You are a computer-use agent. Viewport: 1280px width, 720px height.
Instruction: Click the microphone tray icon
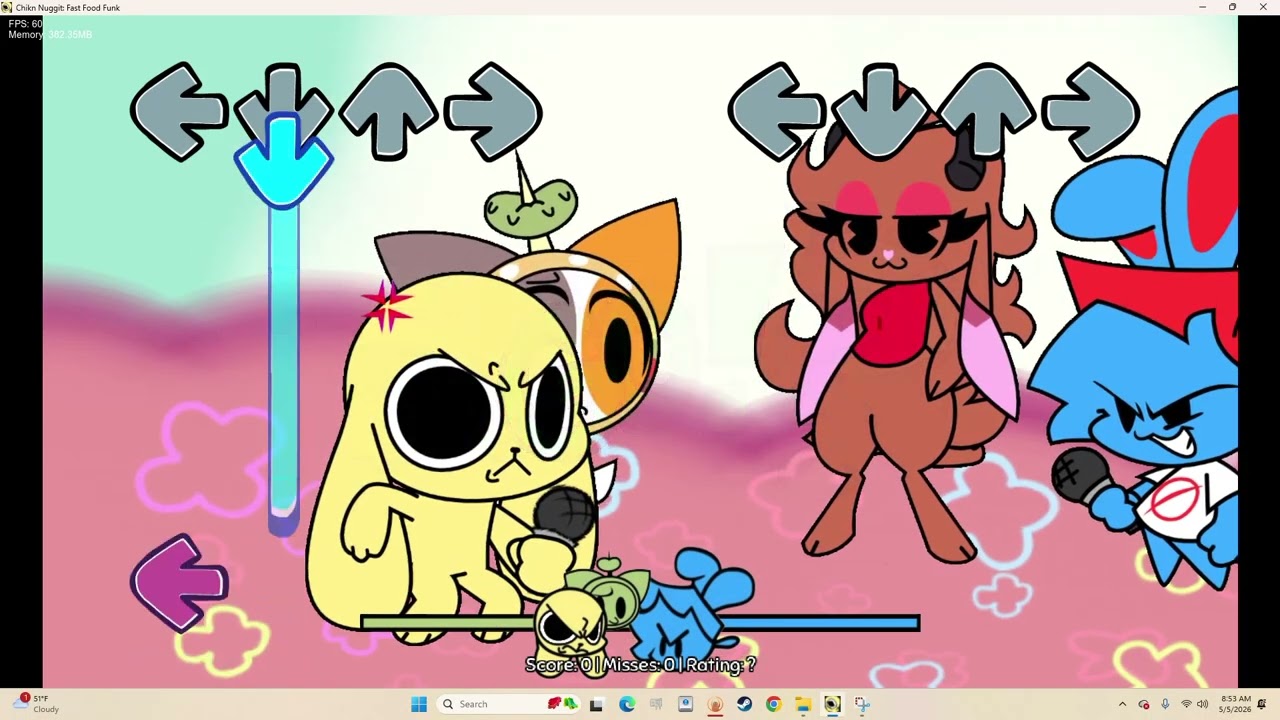(1165, 704)
